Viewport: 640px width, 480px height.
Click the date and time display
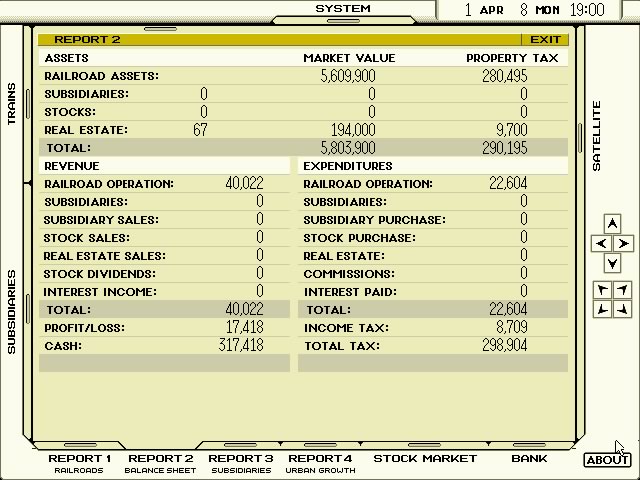click(x=534, y=9)
